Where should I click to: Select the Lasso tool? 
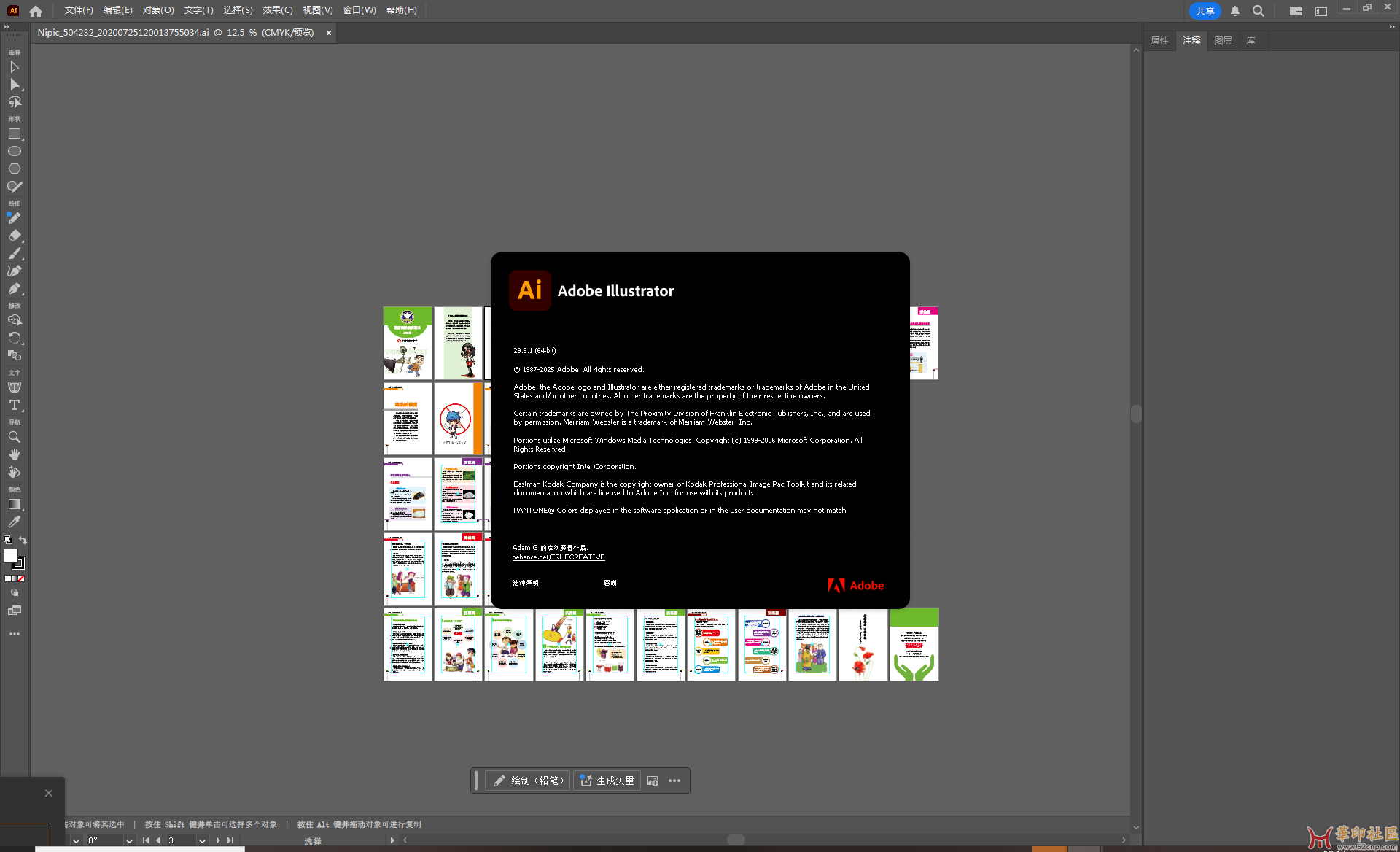click(15, 102)
